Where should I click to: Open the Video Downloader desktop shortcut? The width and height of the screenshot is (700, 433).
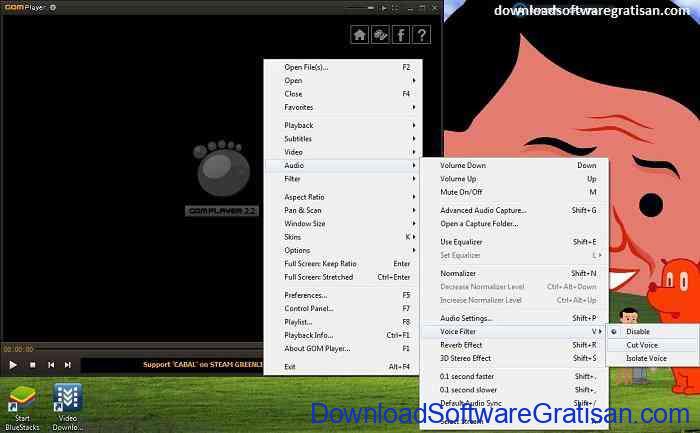pyautogui.click(x=67, y=408)
